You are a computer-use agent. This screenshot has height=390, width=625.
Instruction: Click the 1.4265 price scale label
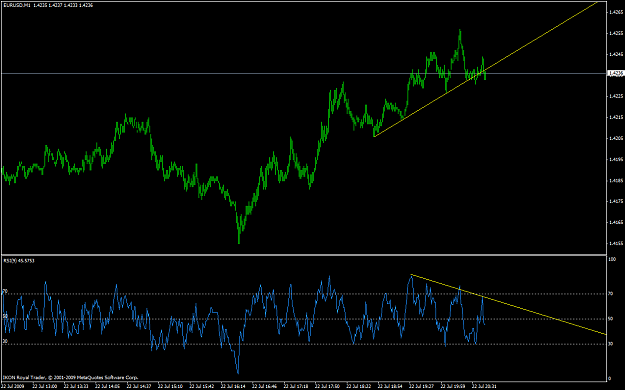(616, 12)
